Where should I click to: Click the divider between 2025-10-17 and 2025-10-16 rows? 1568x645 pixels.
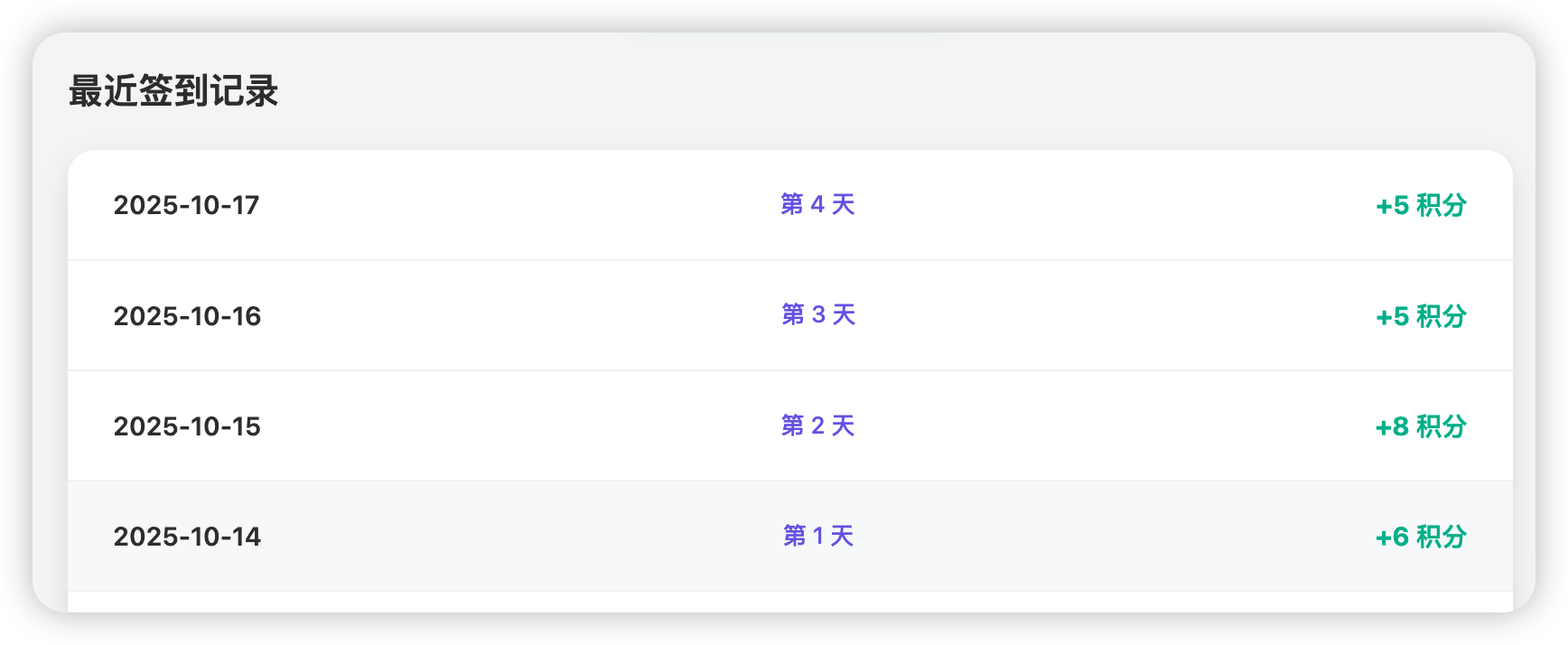click(x=789, y=260)
